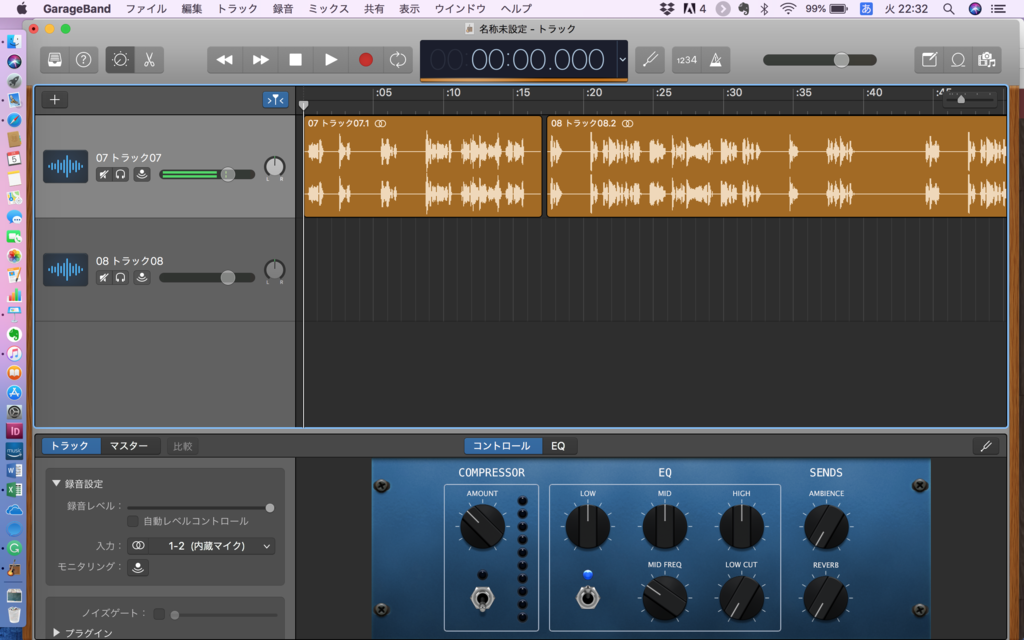Solo the 08 トラック08 track with headphones
This screenshot has width=1024, height=640.
tap(121, 278)
